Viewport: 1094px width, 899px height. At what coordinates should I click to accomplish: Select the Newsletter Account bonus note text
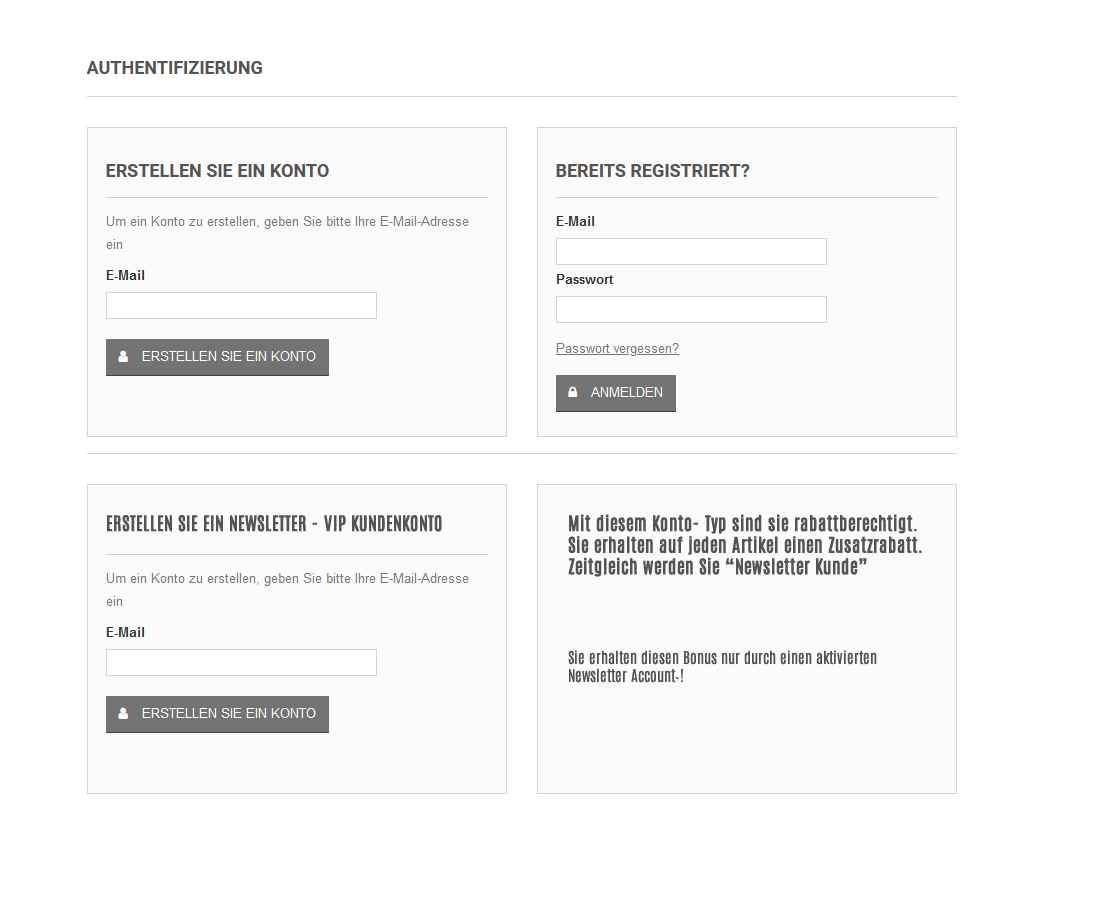(x=722, y=667)
